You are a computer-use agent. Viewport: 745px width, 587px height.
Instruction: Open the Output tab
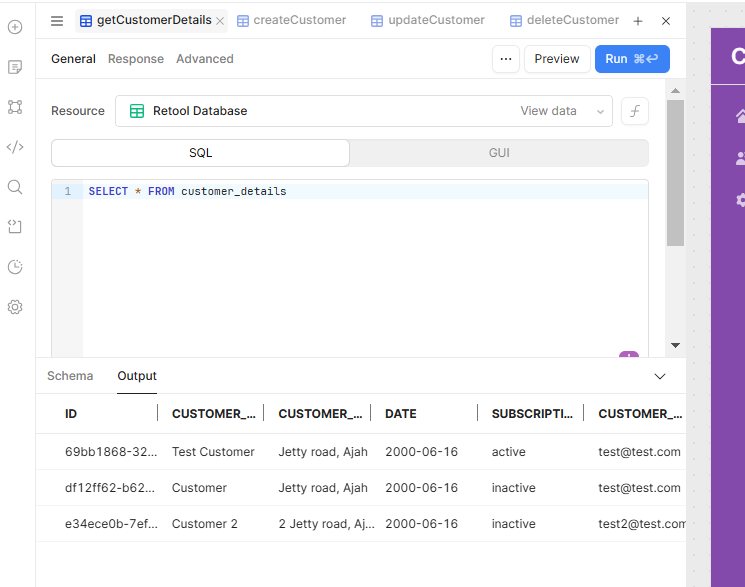(137, 376)
